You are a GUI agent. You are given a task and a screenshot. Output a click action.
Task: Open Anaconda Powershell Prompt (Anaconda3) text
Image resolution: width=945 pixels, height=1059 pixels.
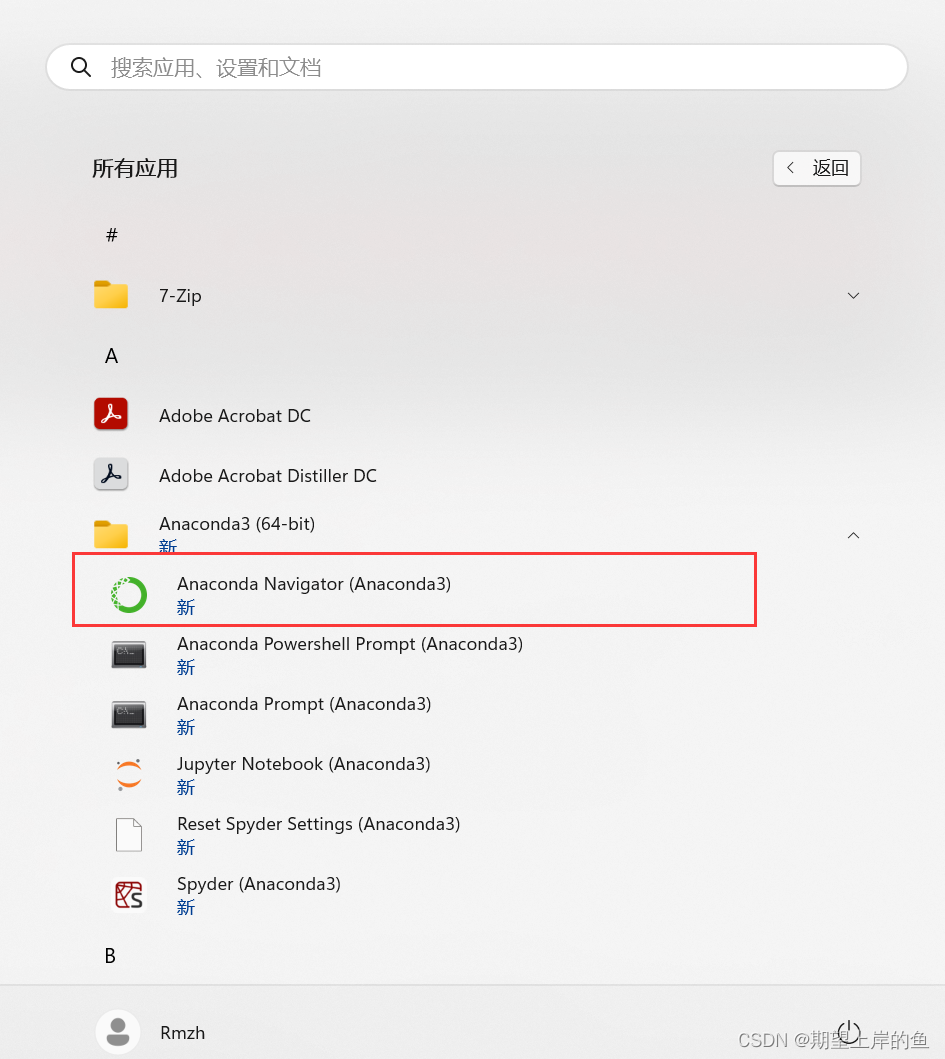pos(350,644)
